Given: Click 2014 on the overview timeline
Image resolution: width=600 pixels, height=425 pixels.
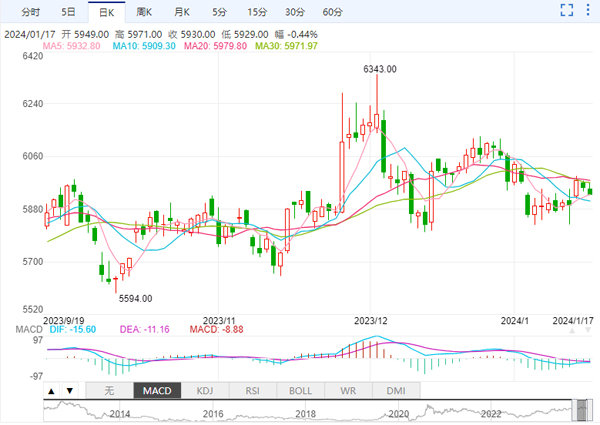Looking at the screenshot, I should [x=120, y=414].
